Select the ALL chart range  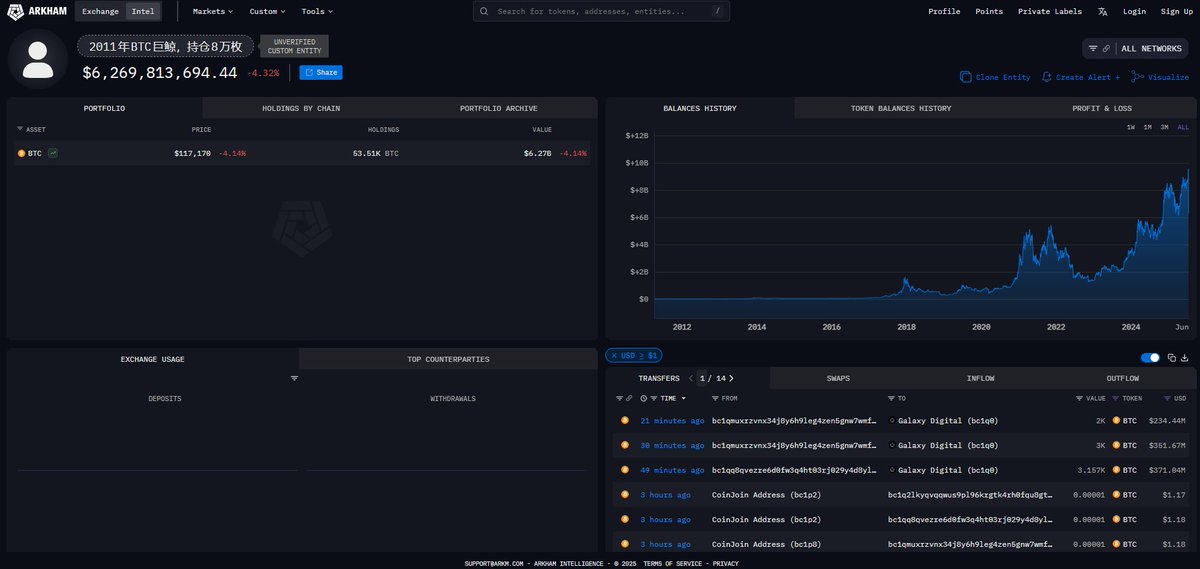[1183, 127]
